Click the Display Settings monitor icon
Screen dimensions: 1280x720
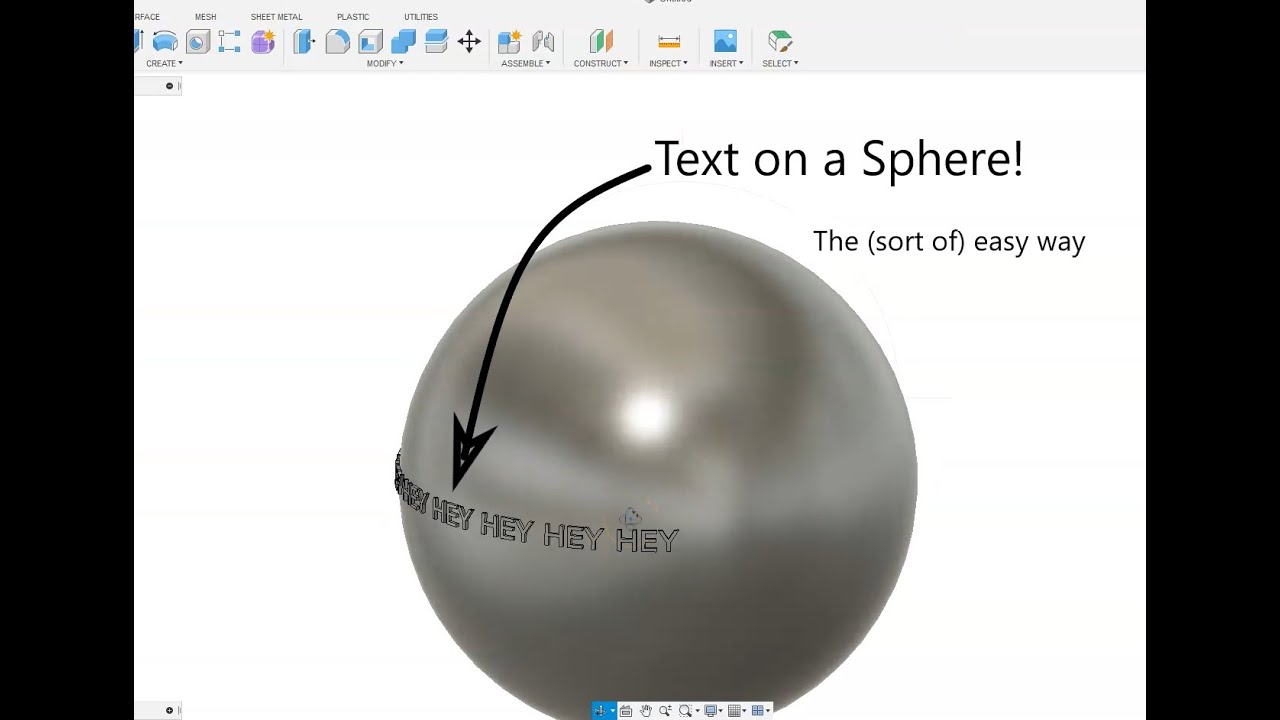coord(710,711)
